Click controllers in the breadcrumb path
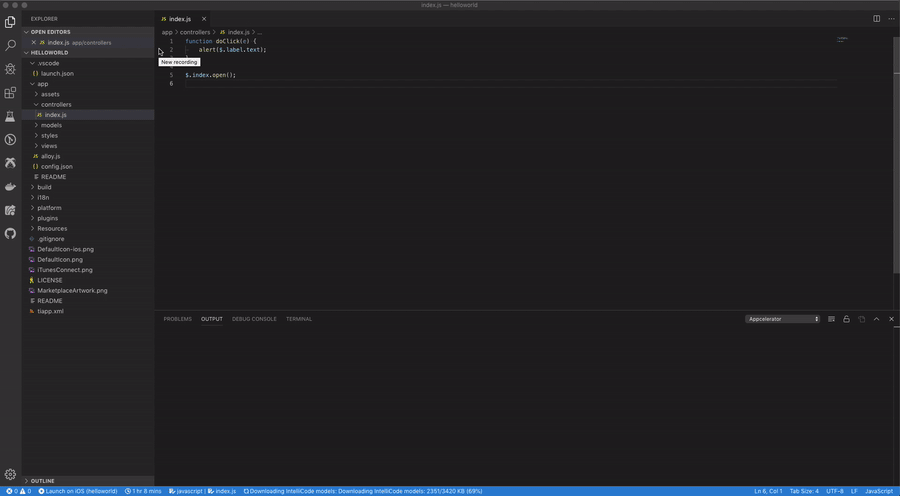The height and width of the screenshot is (496, 900). pyautogui.click(x=195, y=33)
